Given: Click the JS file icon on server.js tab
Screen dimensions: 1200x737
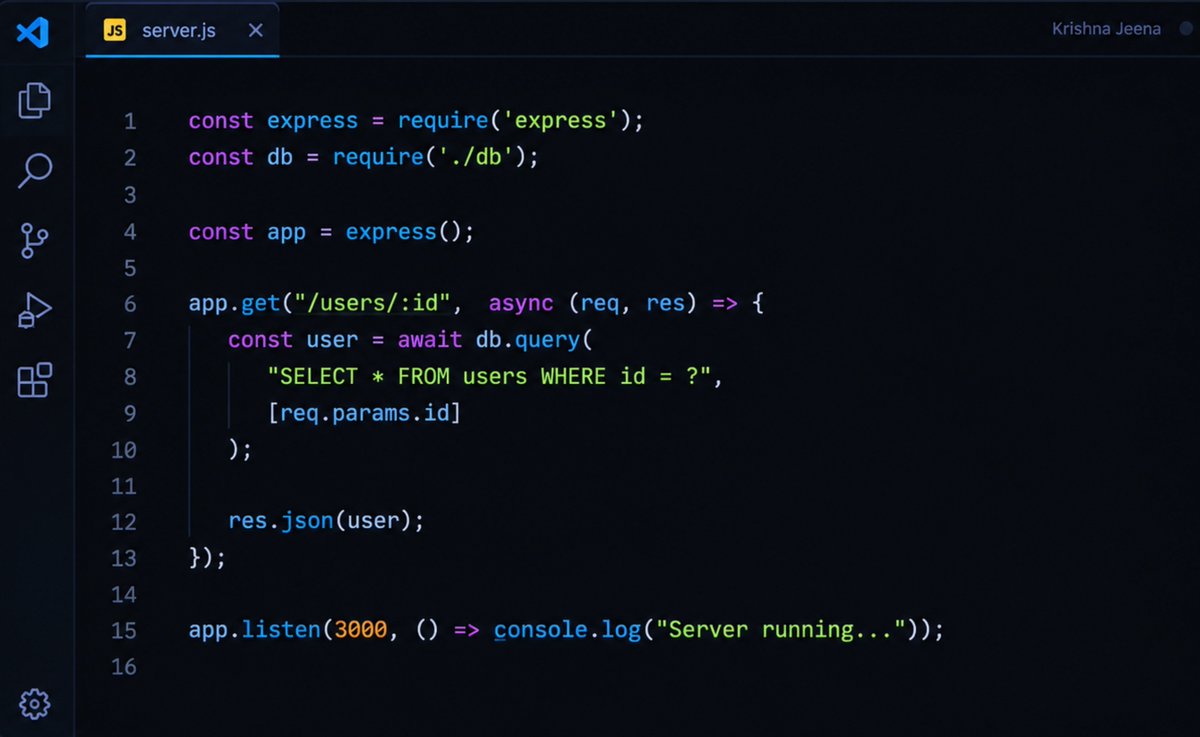Looking at the screenshot, I should (115, 30).
